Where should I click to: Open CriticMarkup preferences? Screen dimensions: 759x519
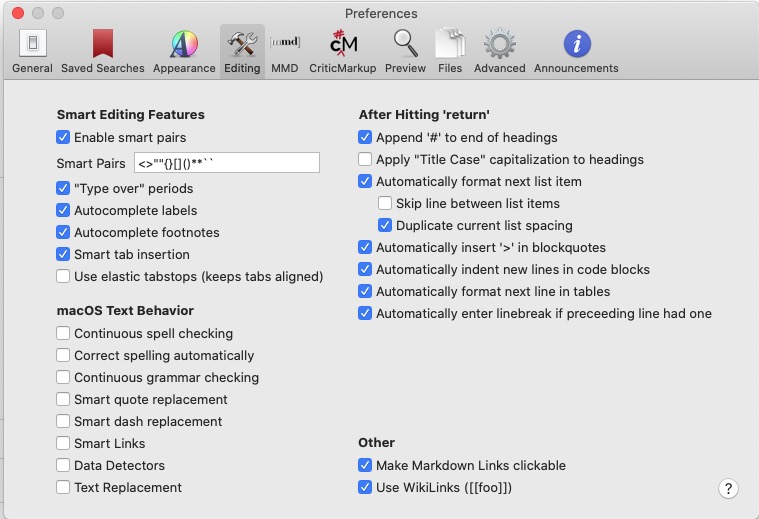point(342,51)
